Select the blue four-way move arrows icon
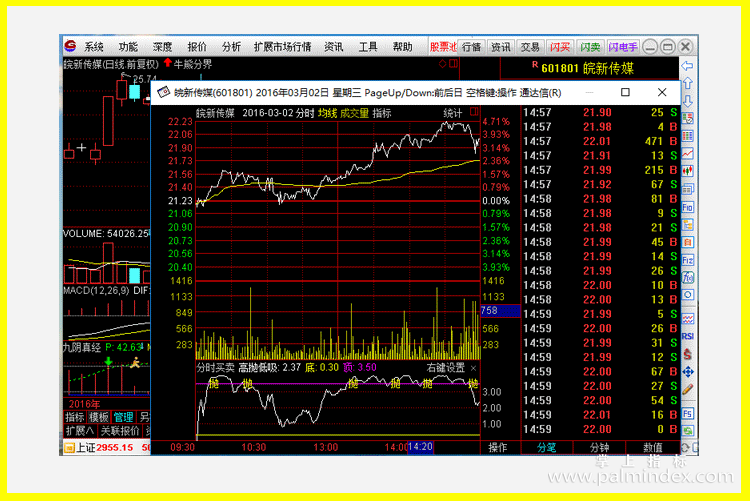The height and width of the screenshot is (501, 750). pyautogui.click(x=687, y=371)
